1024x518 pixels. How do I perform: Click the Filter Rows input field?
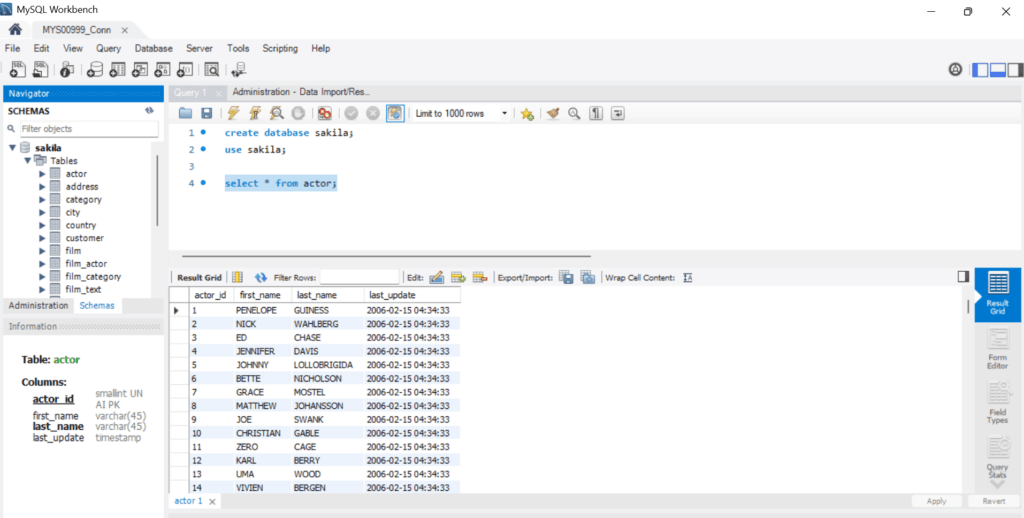(359, 278)
